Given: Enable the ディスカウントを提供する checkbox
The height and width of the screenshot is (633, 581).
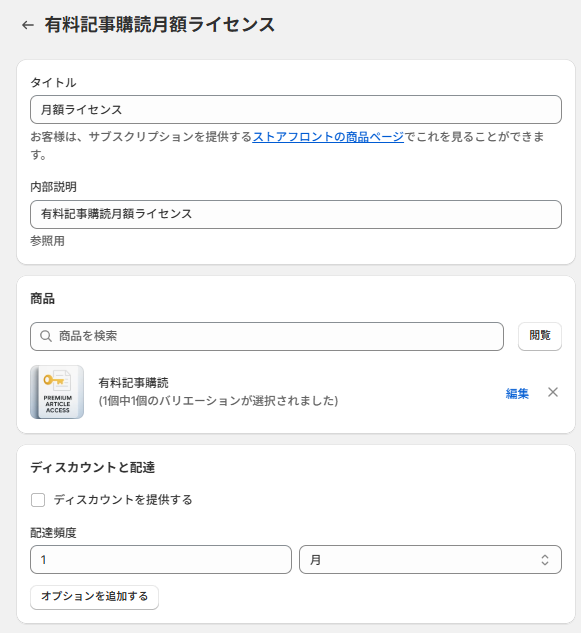Looking at the screenshot, I should [x=38, y=500].
